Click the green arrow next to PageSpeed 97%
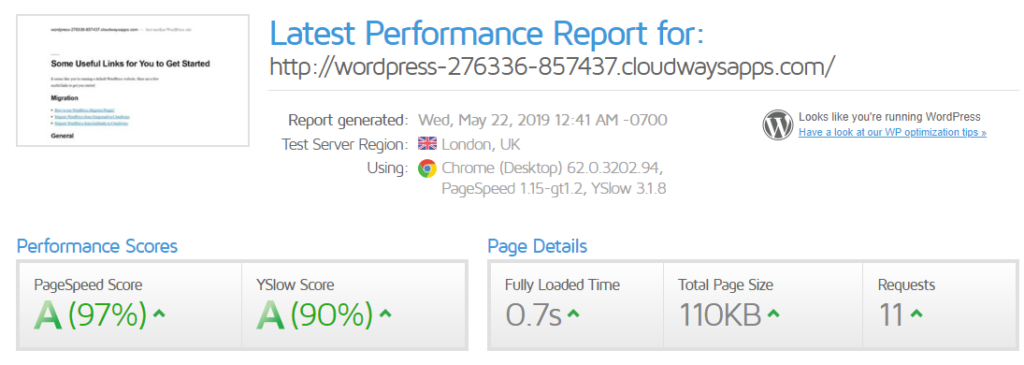The image size is (1024, 365). pos(159,314)
